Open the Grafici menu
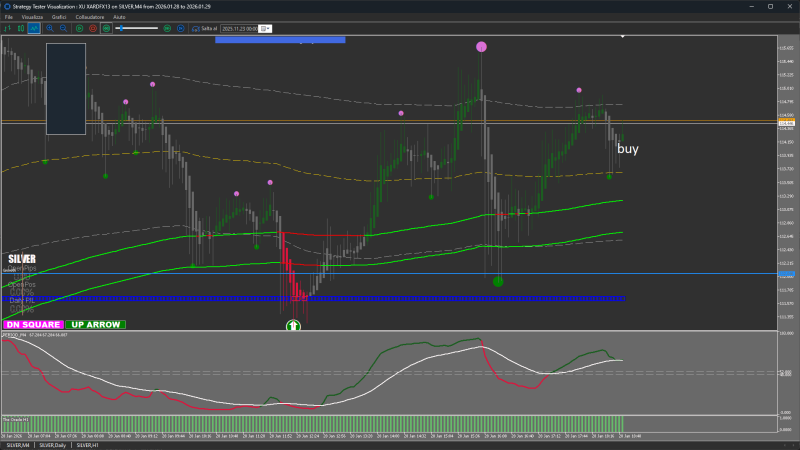Screen dimensions: 800x450 [x=59, y=17]
